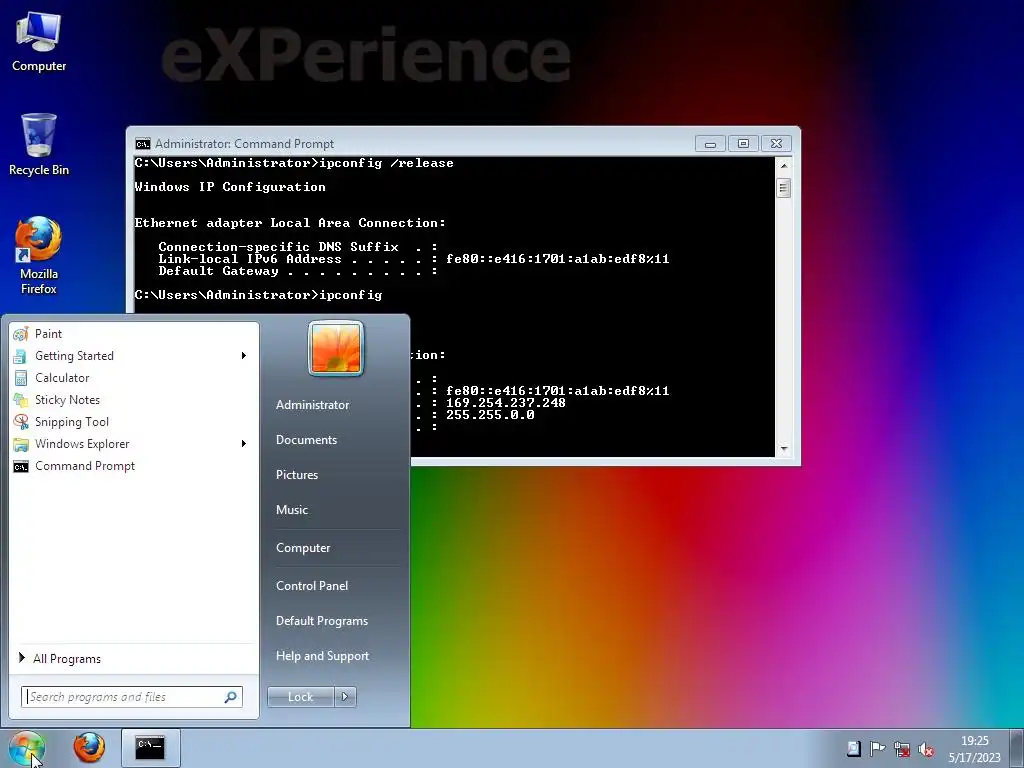Click 'Windows IP Configuration' line in console
The height and width of the screenshot is (768, 1024).
[x=230, y=187]
